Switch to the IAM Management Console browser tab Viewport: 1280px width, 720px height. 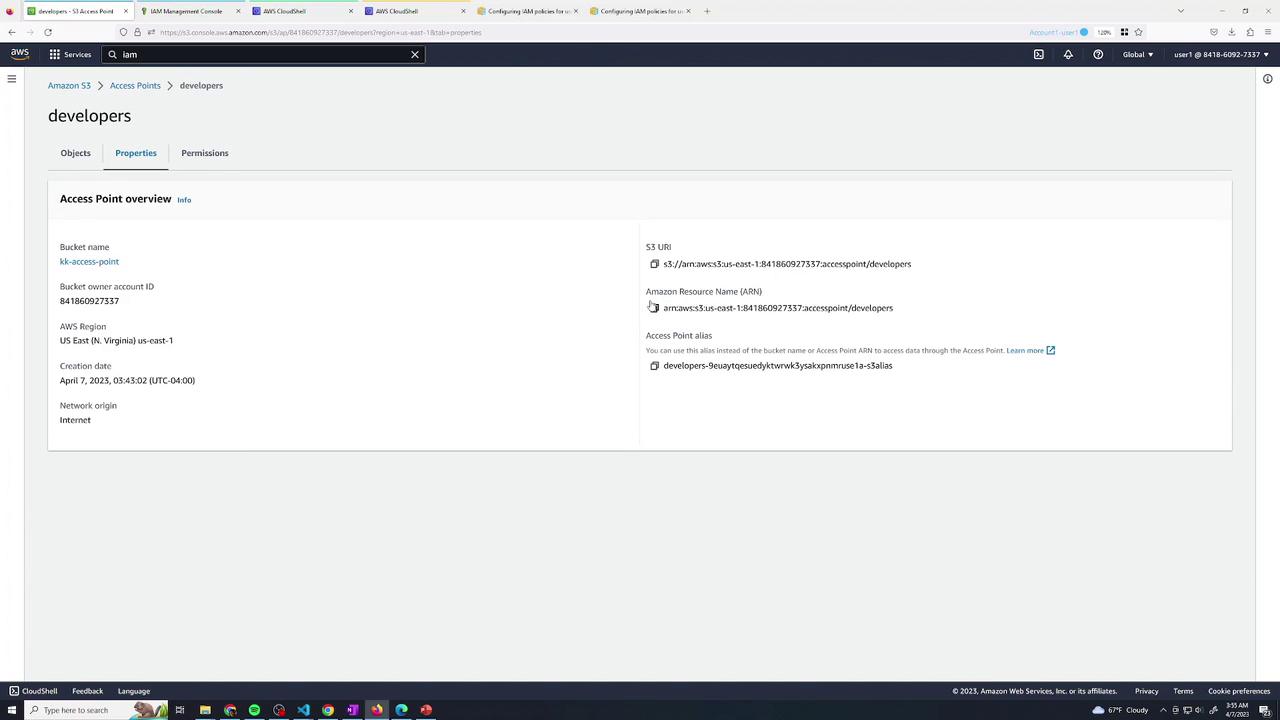188,11
